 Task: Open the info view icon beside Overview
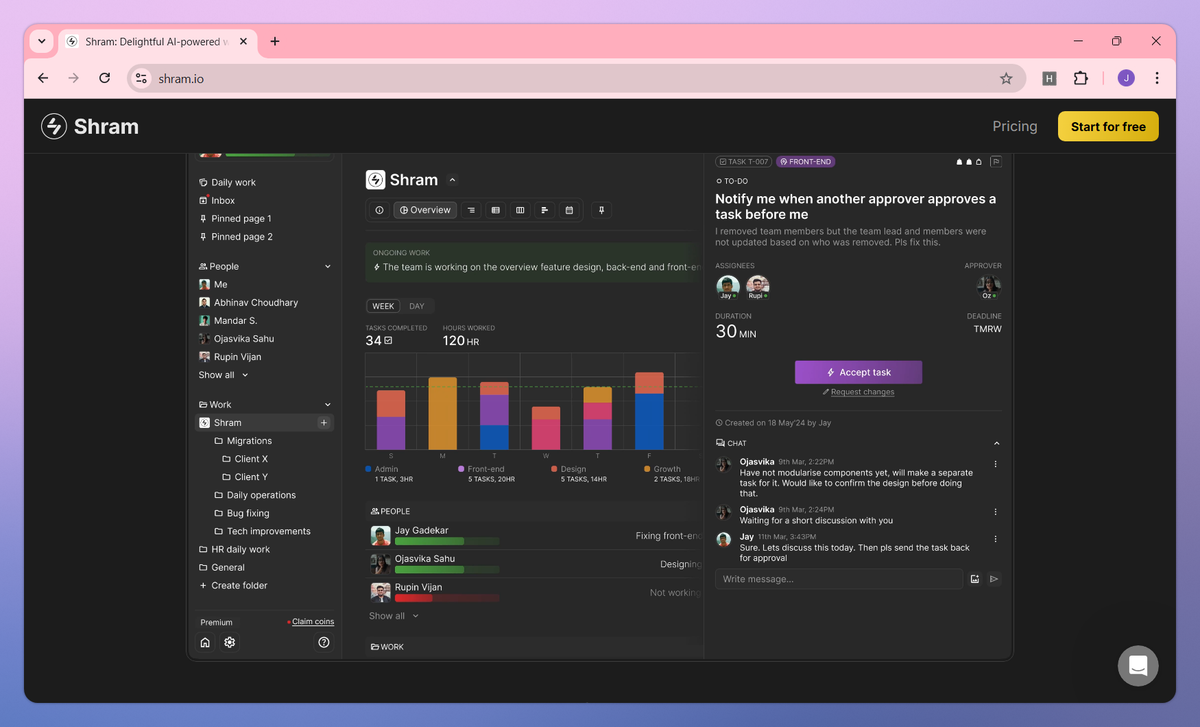379,210
